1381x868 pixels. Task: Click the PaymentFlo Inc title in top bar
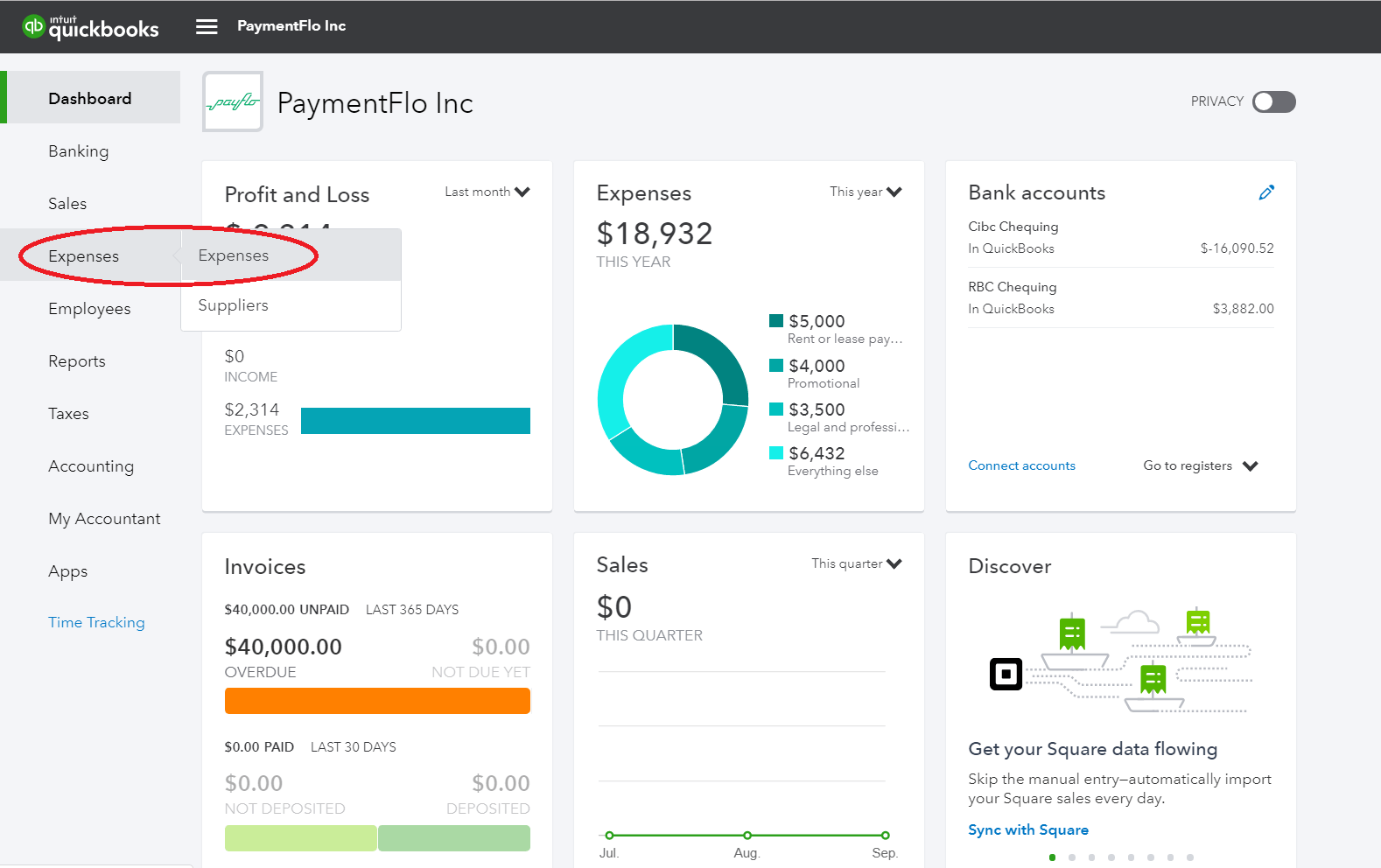point(291,26)
